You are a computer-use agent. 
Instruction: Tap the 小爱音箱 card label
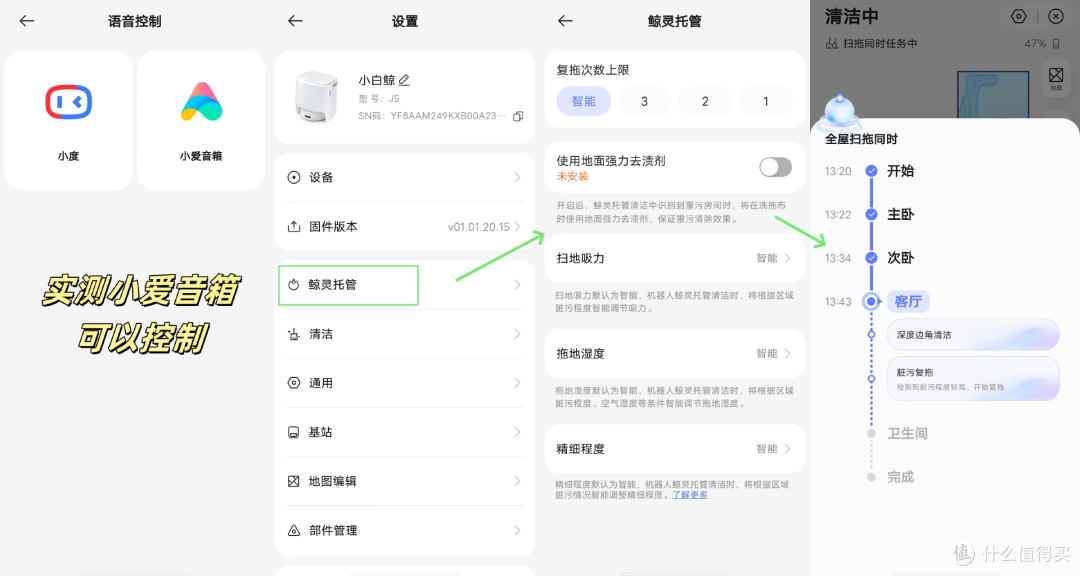(201, 156)
